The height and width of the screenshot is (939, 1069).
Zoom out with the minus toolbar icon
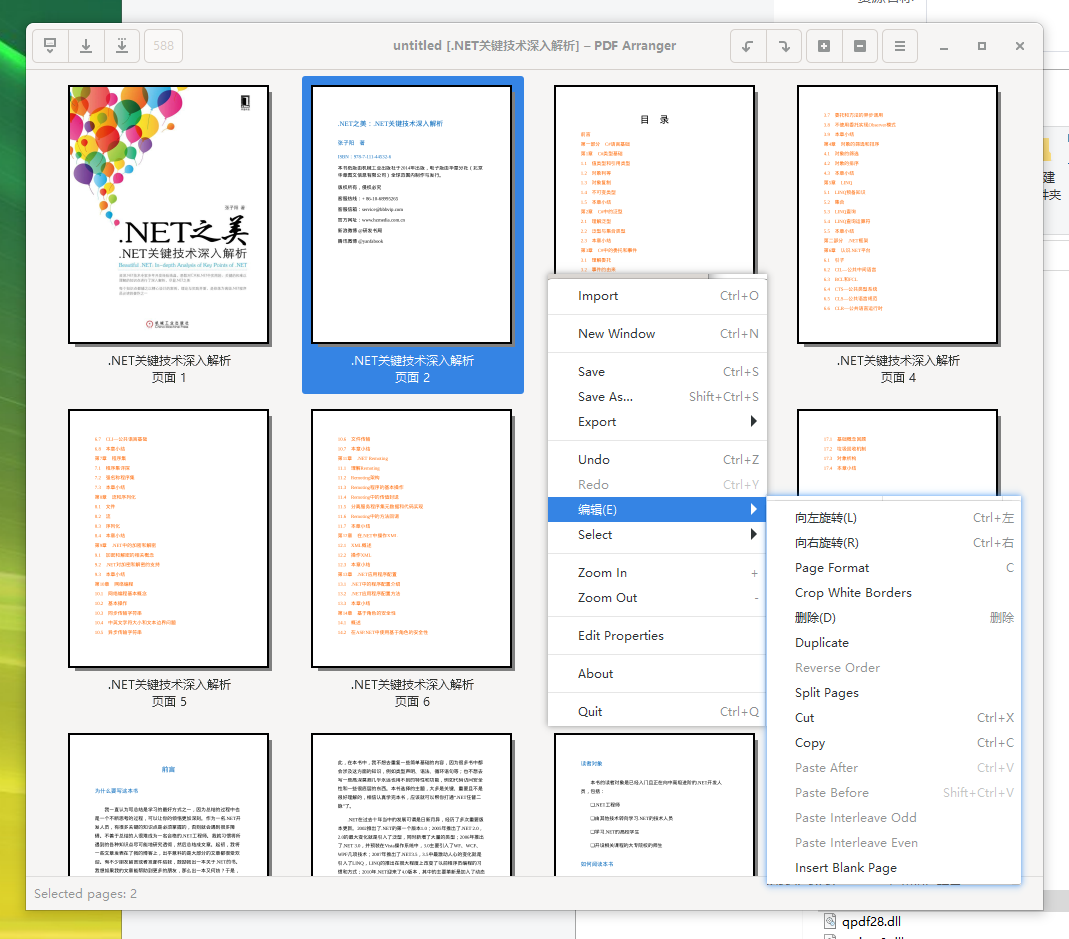click(x=860, y=46)
